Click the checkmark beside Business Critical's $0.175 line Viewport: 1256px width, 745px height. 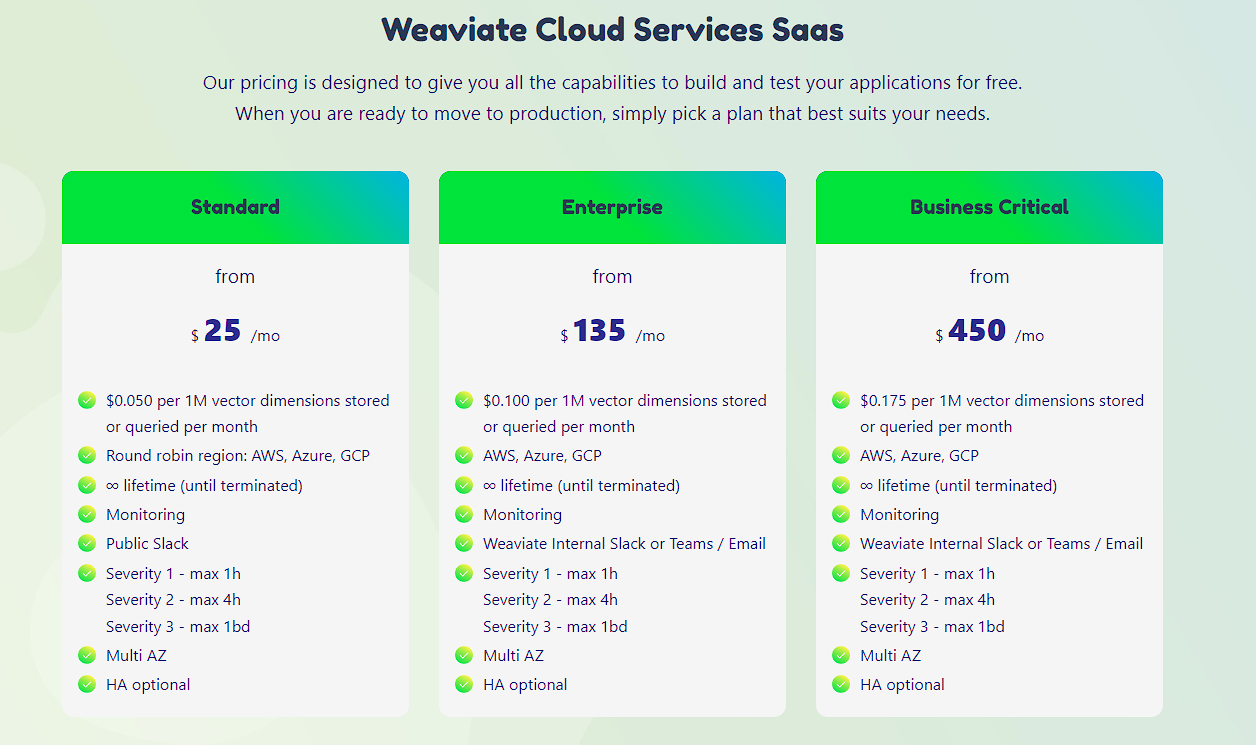(841, 400)
